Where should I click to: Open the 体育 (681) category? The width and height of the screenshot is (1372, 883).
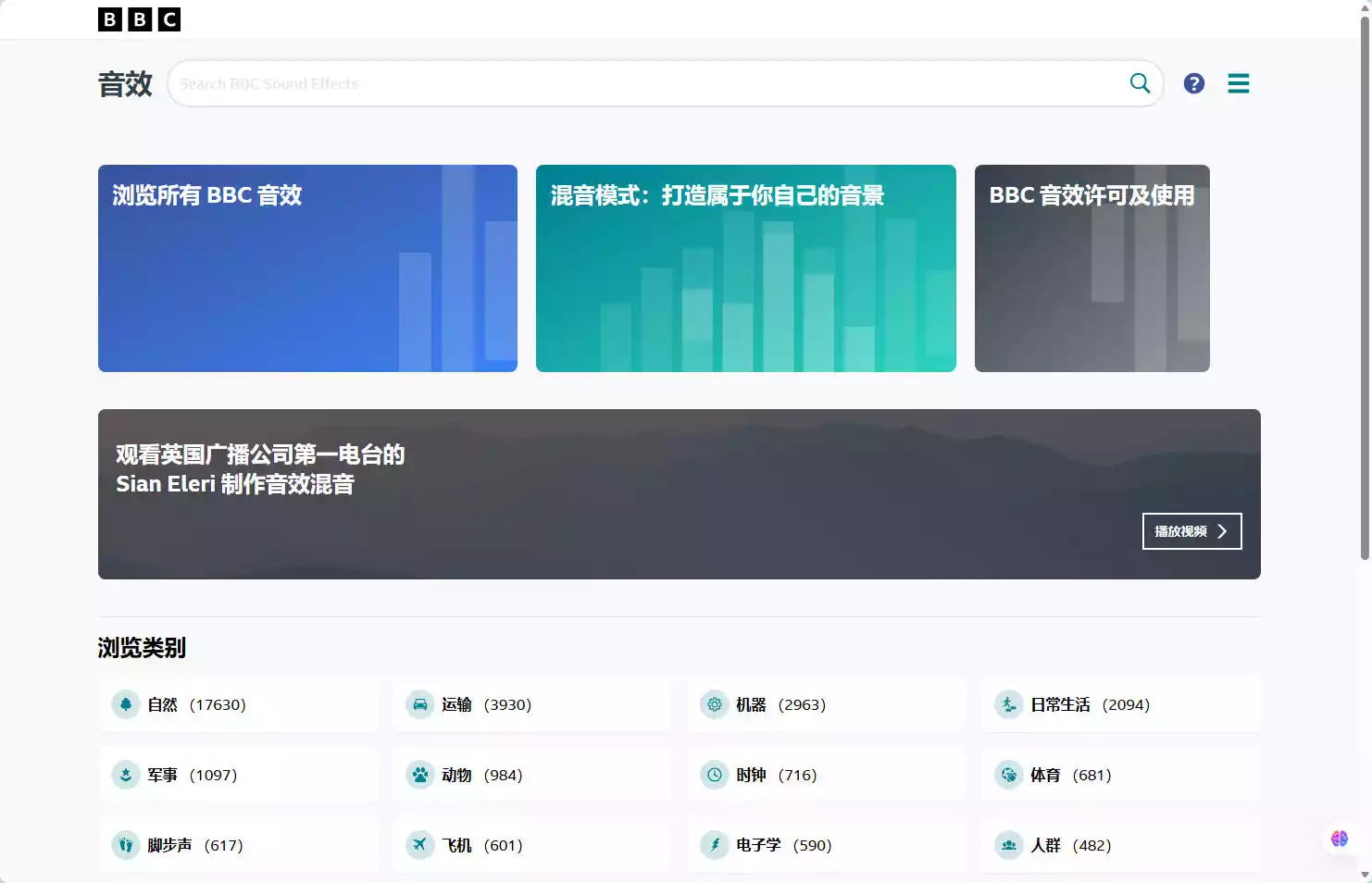[1121, 775]
